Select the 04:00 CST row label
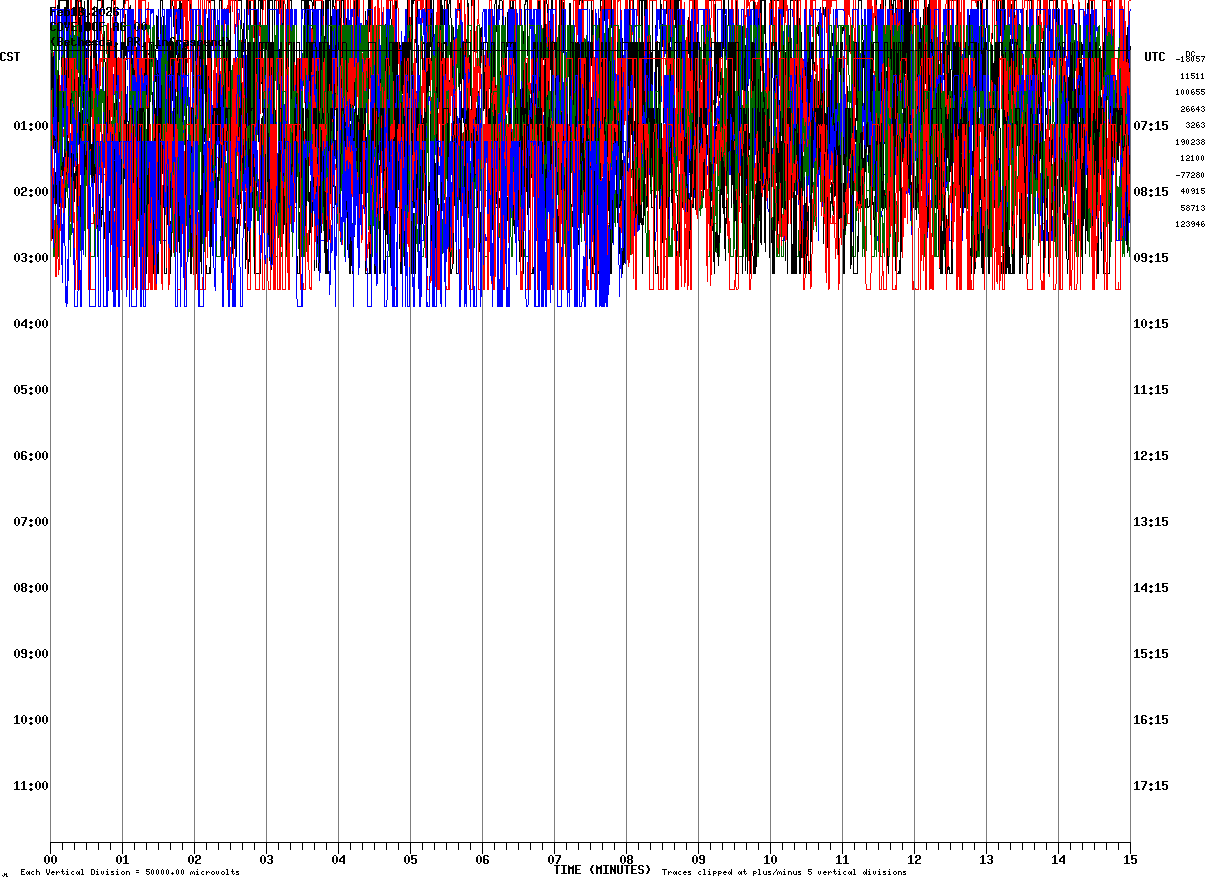1210x886 pixels. 31,324
